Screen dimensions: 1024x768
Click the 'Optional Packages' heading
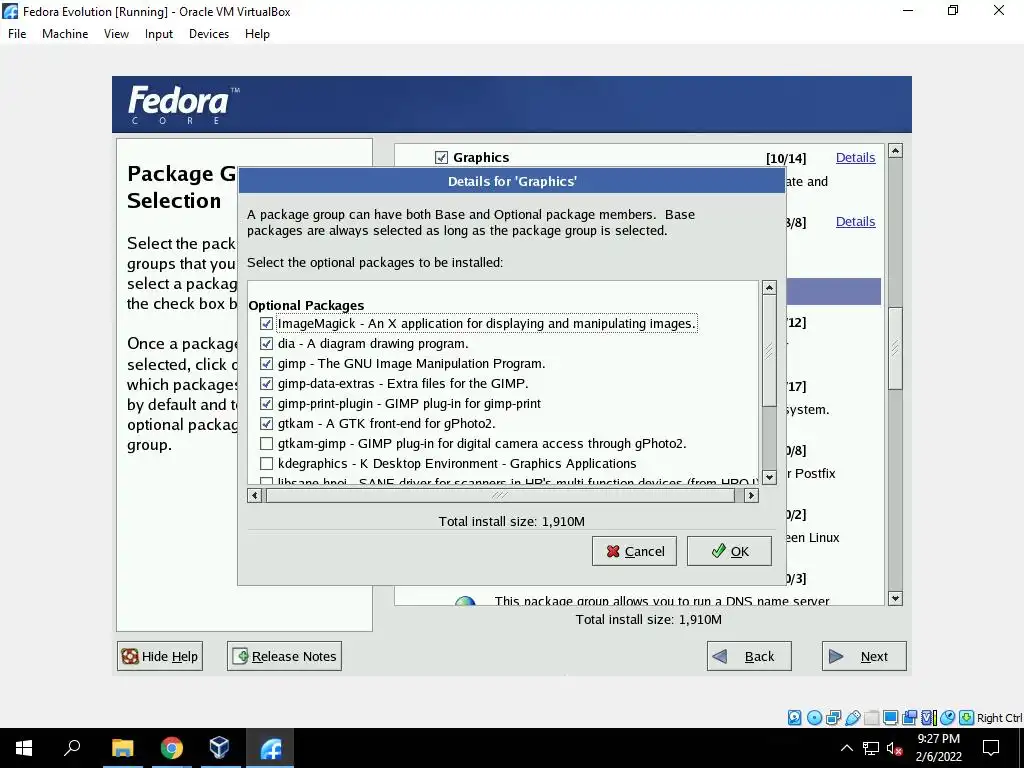tap(306, 305)
